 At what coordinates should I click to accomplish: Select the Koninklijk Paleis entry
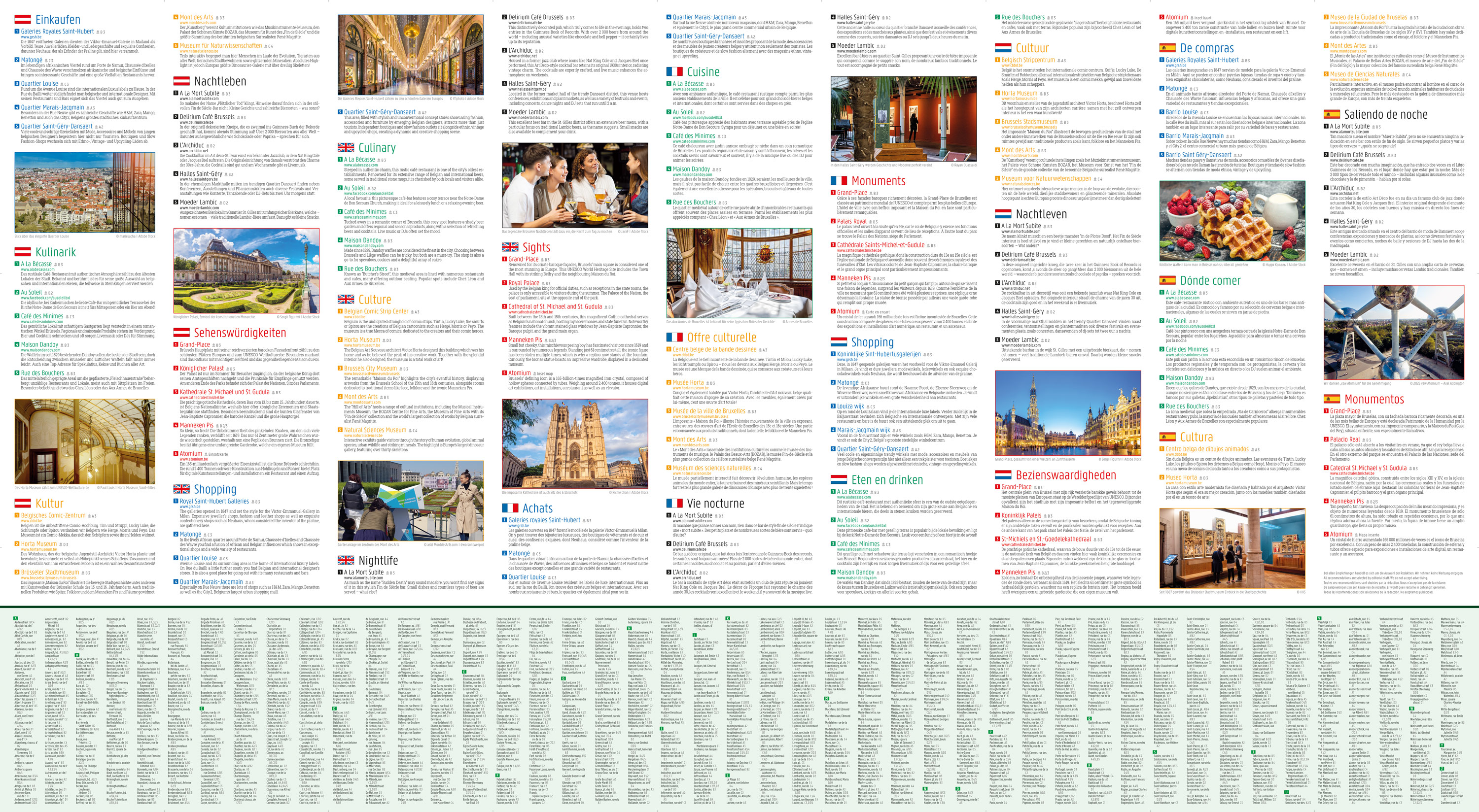point(1021,515)
